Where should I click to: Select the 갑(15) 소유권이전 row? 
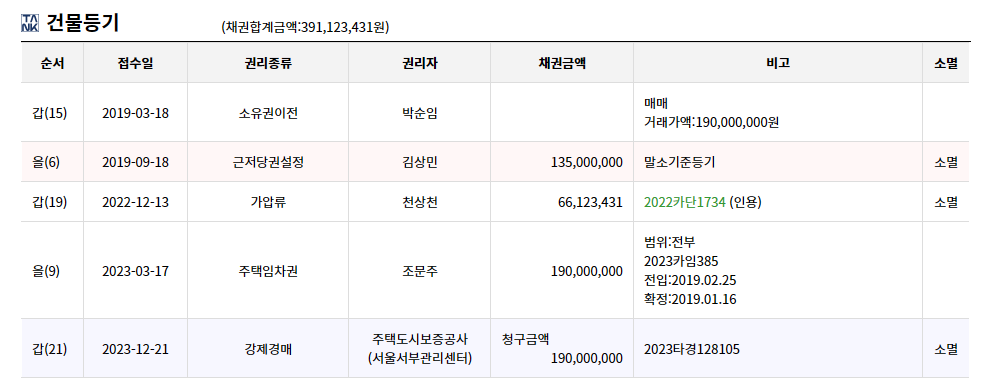[495, 113]
